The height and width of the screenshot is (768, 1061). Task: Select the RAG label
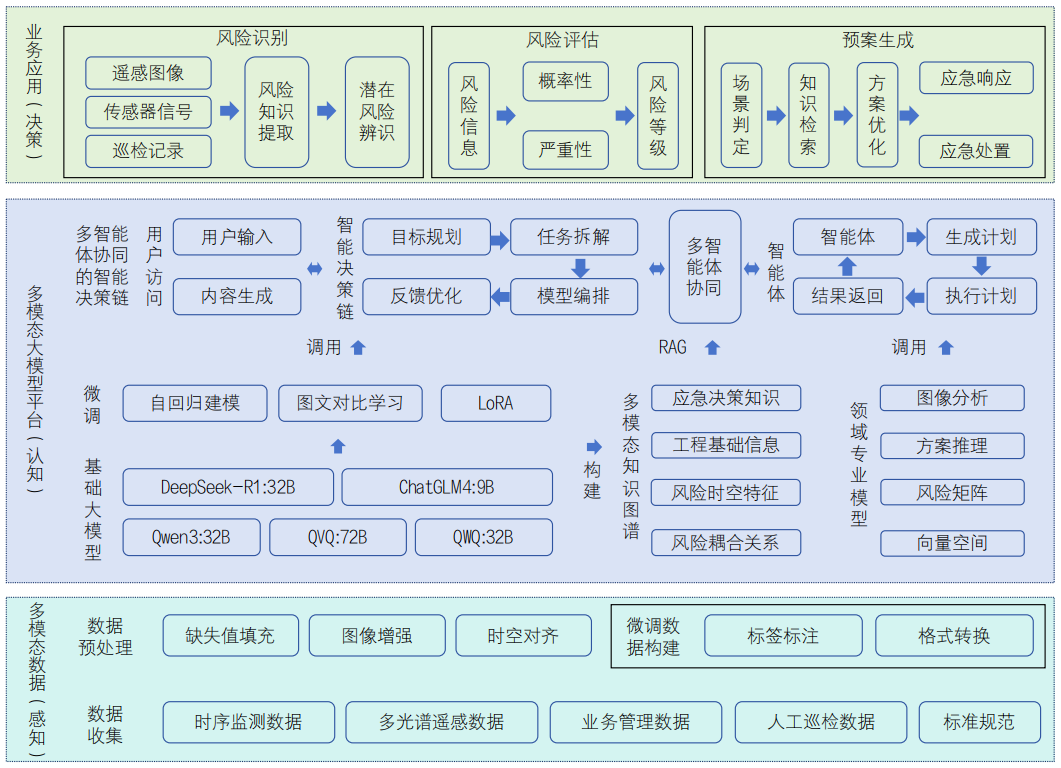point(673,348)
